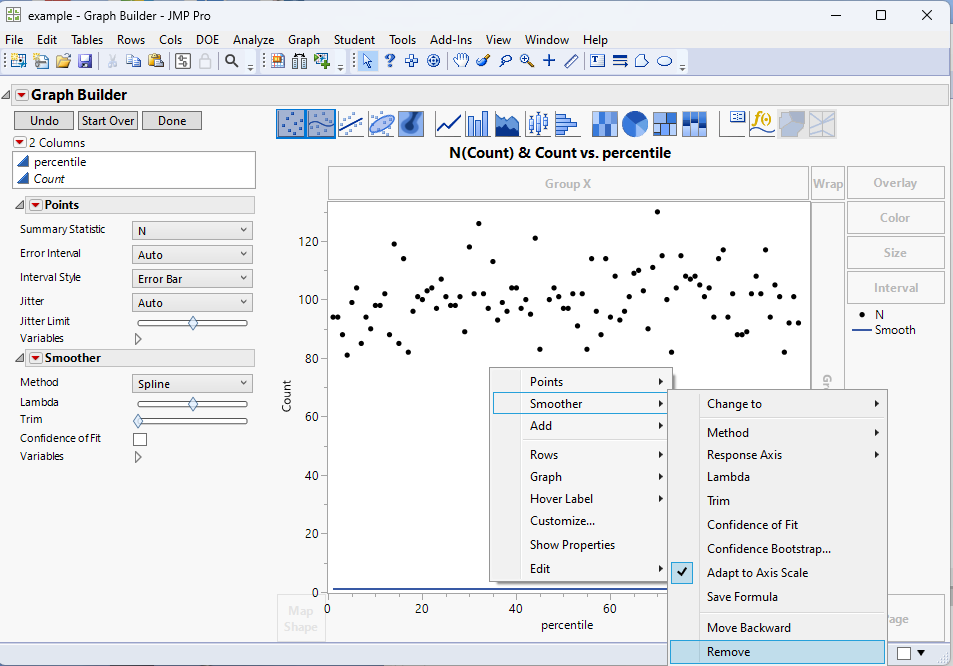Select the Box Plot element icon
Screen dimensions: 953x666
click(x=537, y=124)
